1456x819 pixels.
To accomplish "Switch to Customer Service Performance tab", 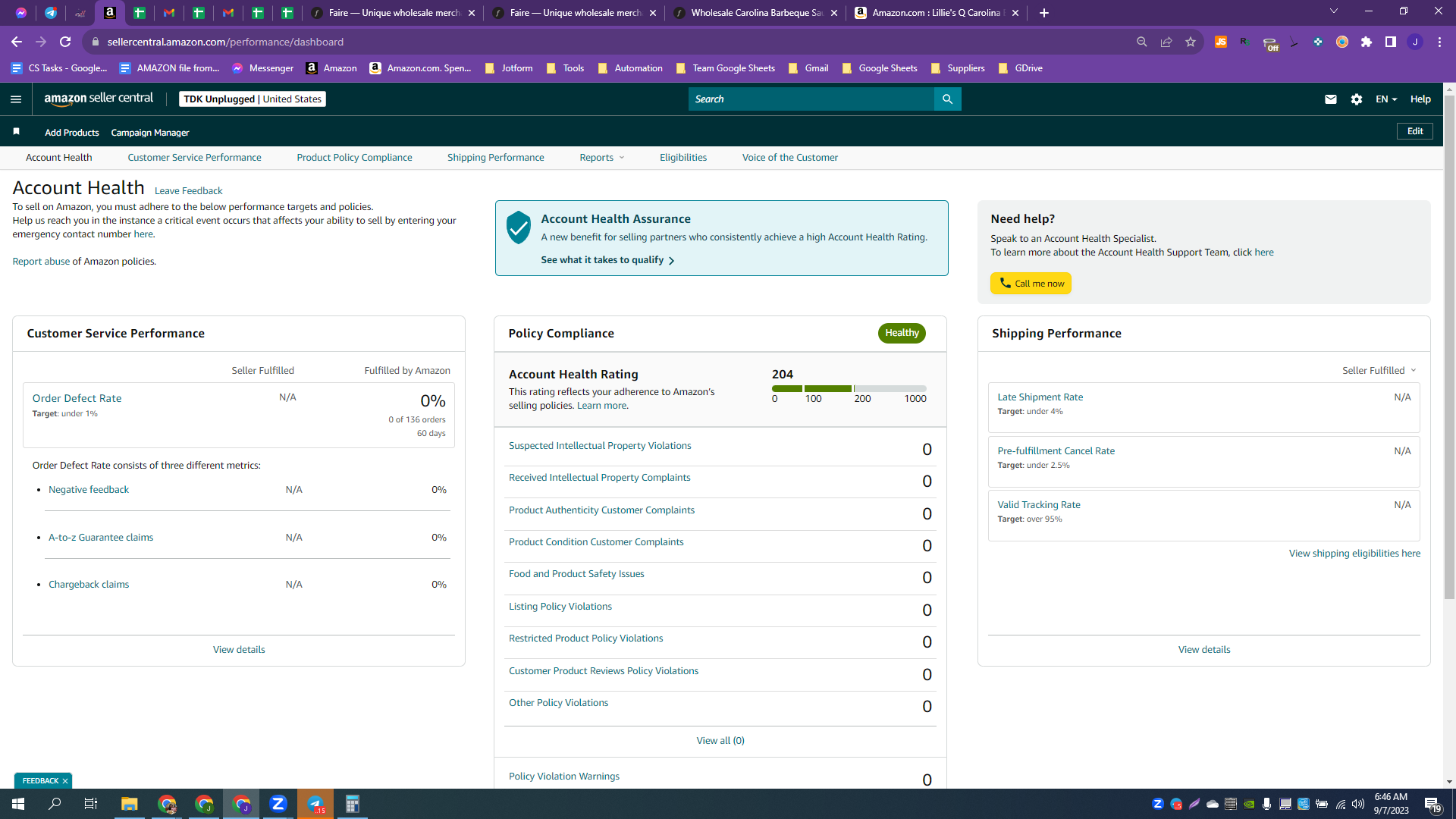I will tap(194, 158).
